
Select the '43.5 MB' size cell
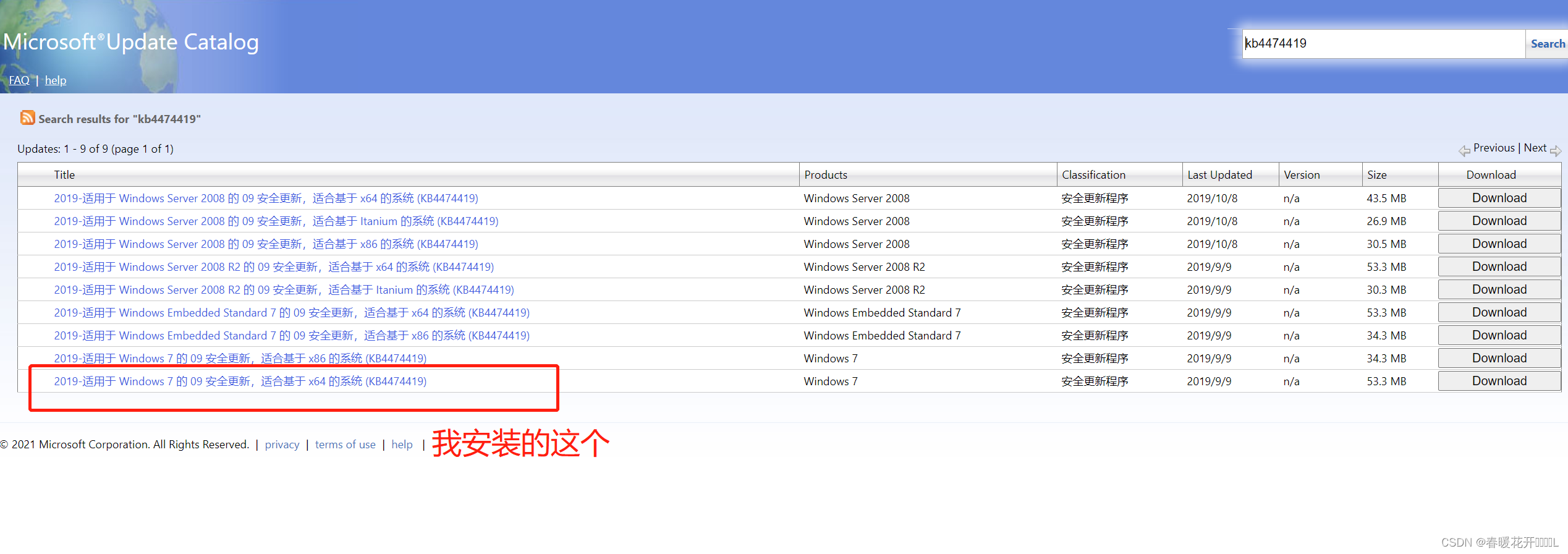click(x=1386, y=198)
